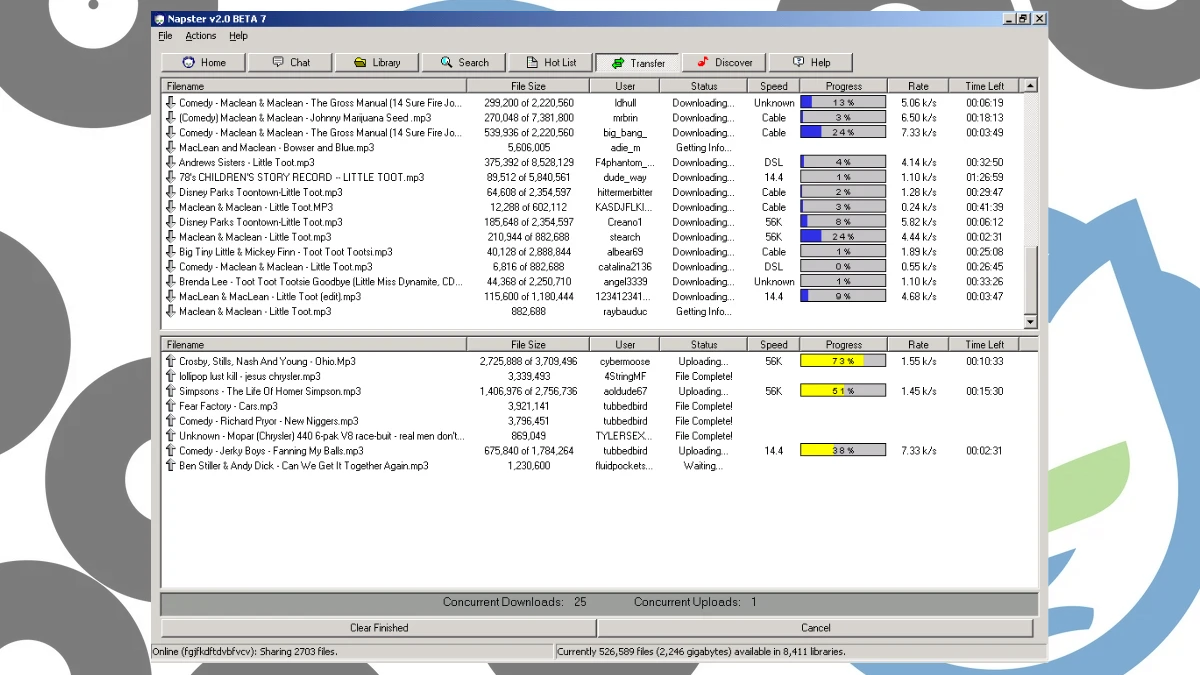The image size is (1200, 675).
Task: Click progress bar for Crosby, Stills, Nash upload
Action: tap(842, 361)
